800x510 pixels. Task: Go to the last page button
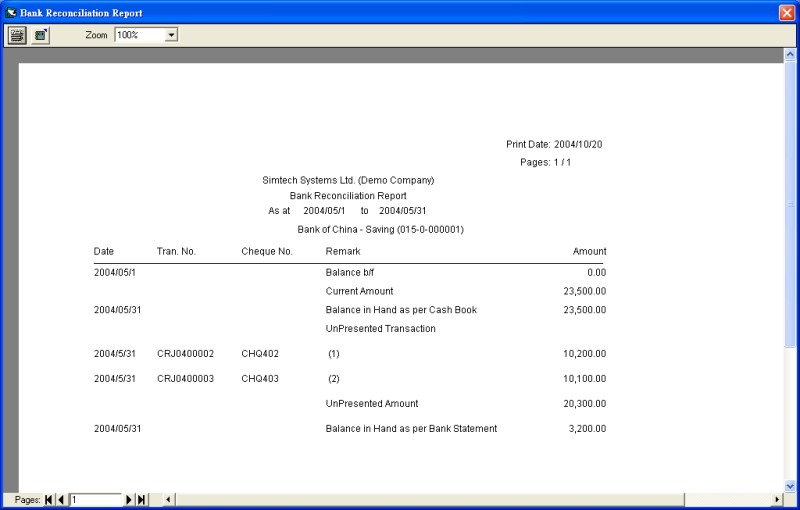coord(141,500)
